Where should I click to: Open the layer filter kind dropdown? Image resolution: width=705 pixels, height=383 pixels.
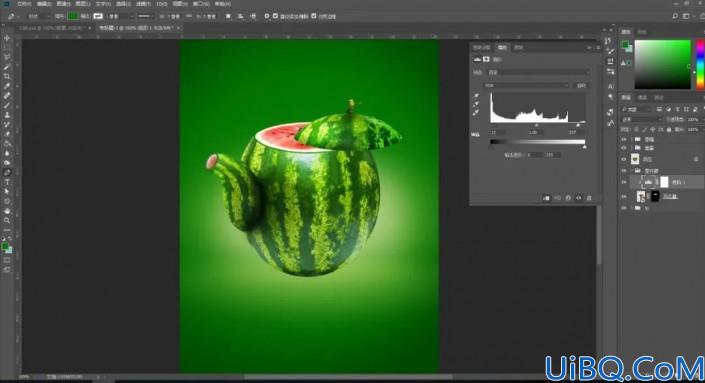636,109
